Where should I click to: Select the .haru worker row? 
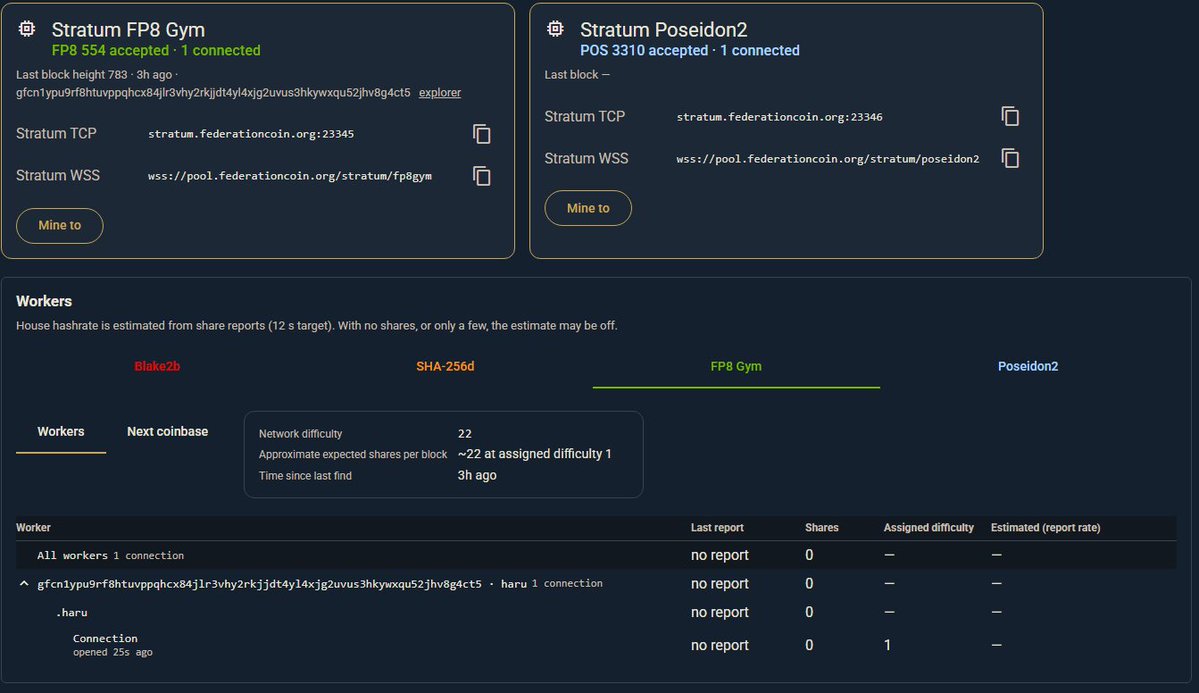596,613
